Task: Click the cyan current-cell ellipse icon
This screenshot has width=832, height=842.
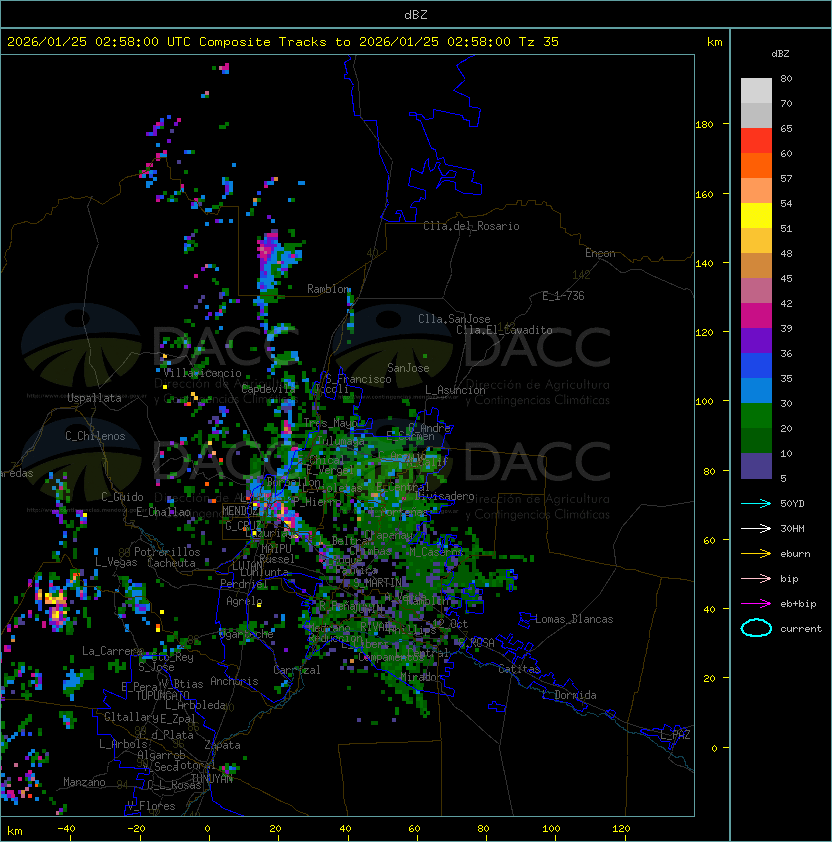Action: tap(756, 628)
